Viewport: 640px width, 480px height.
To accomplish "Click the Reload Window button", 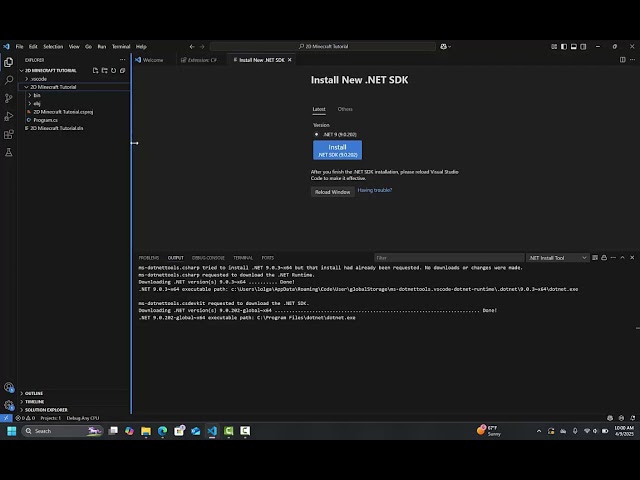I will pos(332,192).
